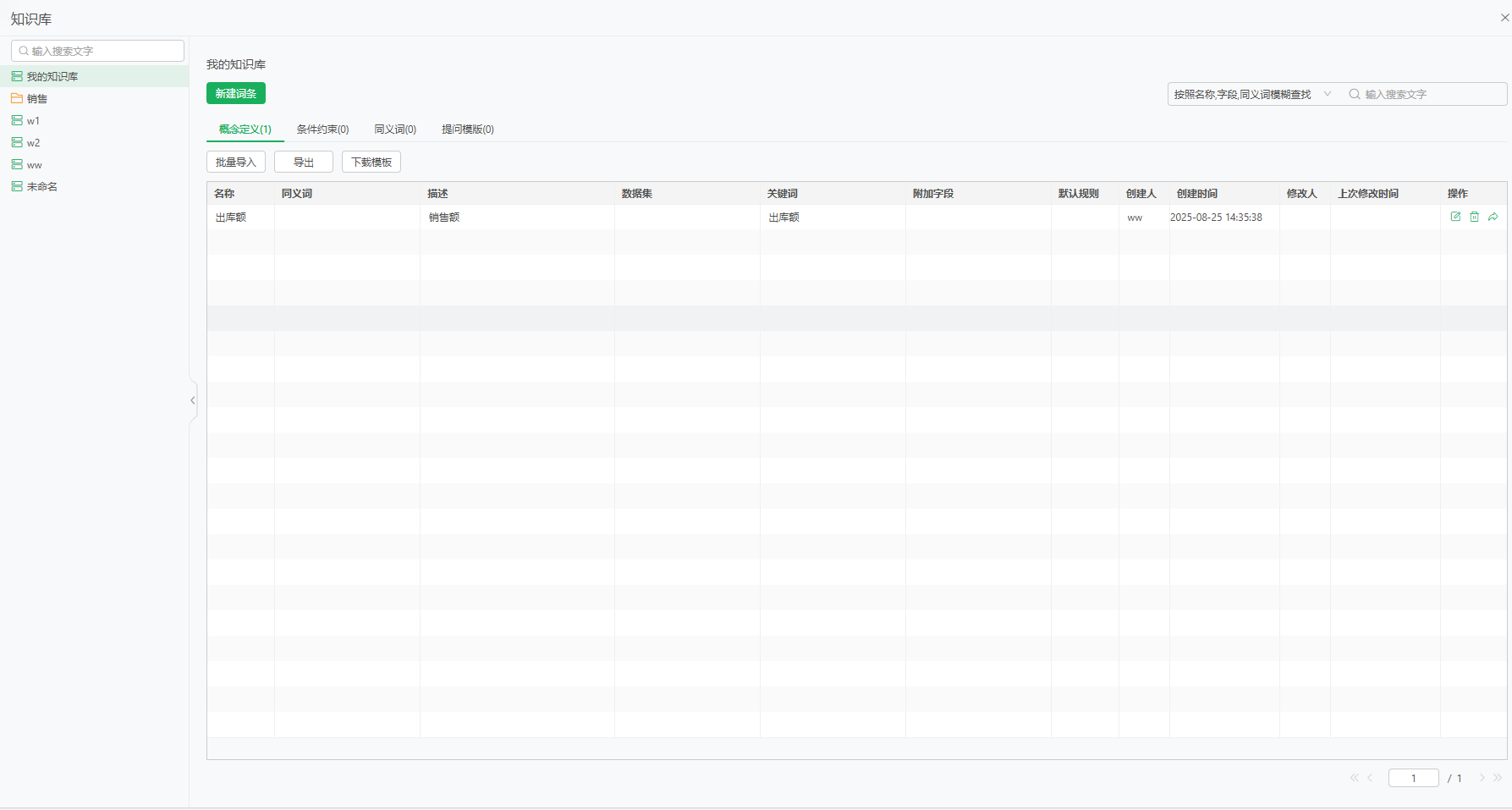Screen dimensions: 1512x810
Task: Collapse the left sidebar panel handle
Action: 193,400
